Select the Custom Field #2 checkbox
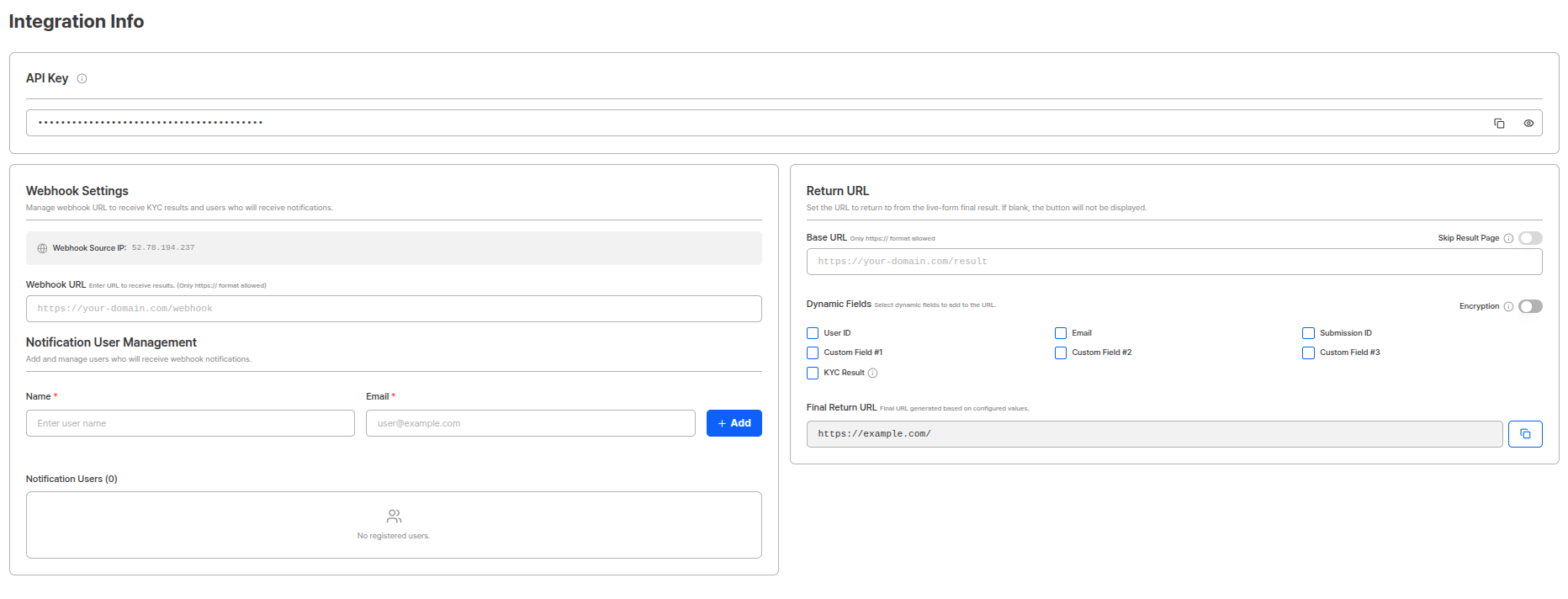1568x599 pixels. tap(1061, 353)
